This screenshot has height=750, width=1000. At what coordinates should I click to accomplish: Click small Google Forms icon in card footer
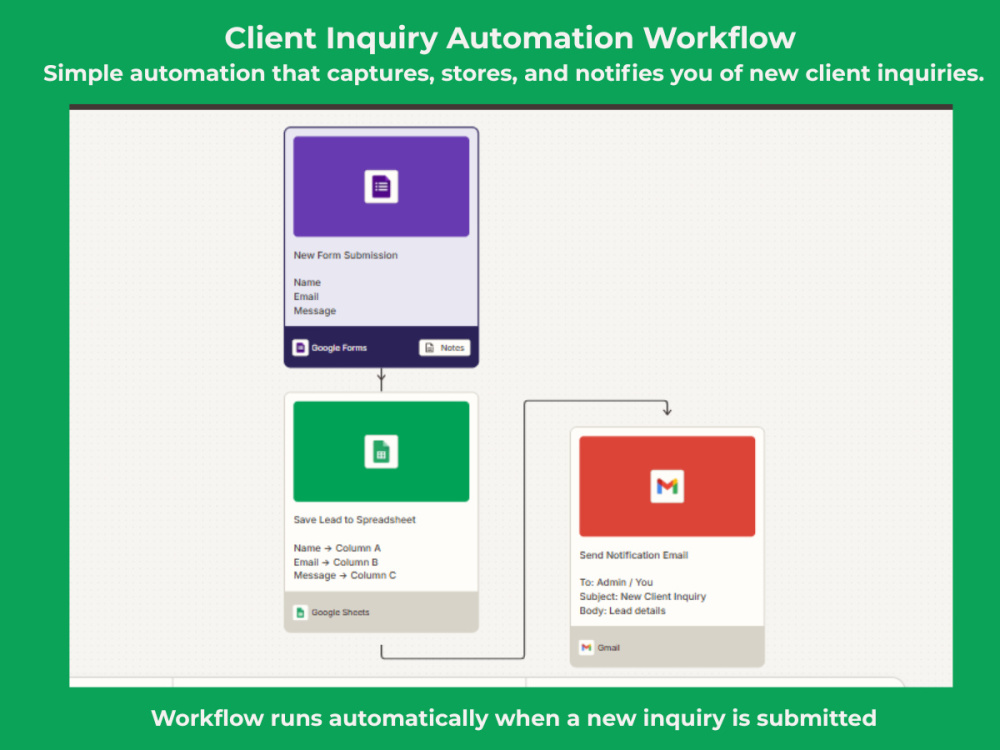pyautogui.click(x=300, y=348)
